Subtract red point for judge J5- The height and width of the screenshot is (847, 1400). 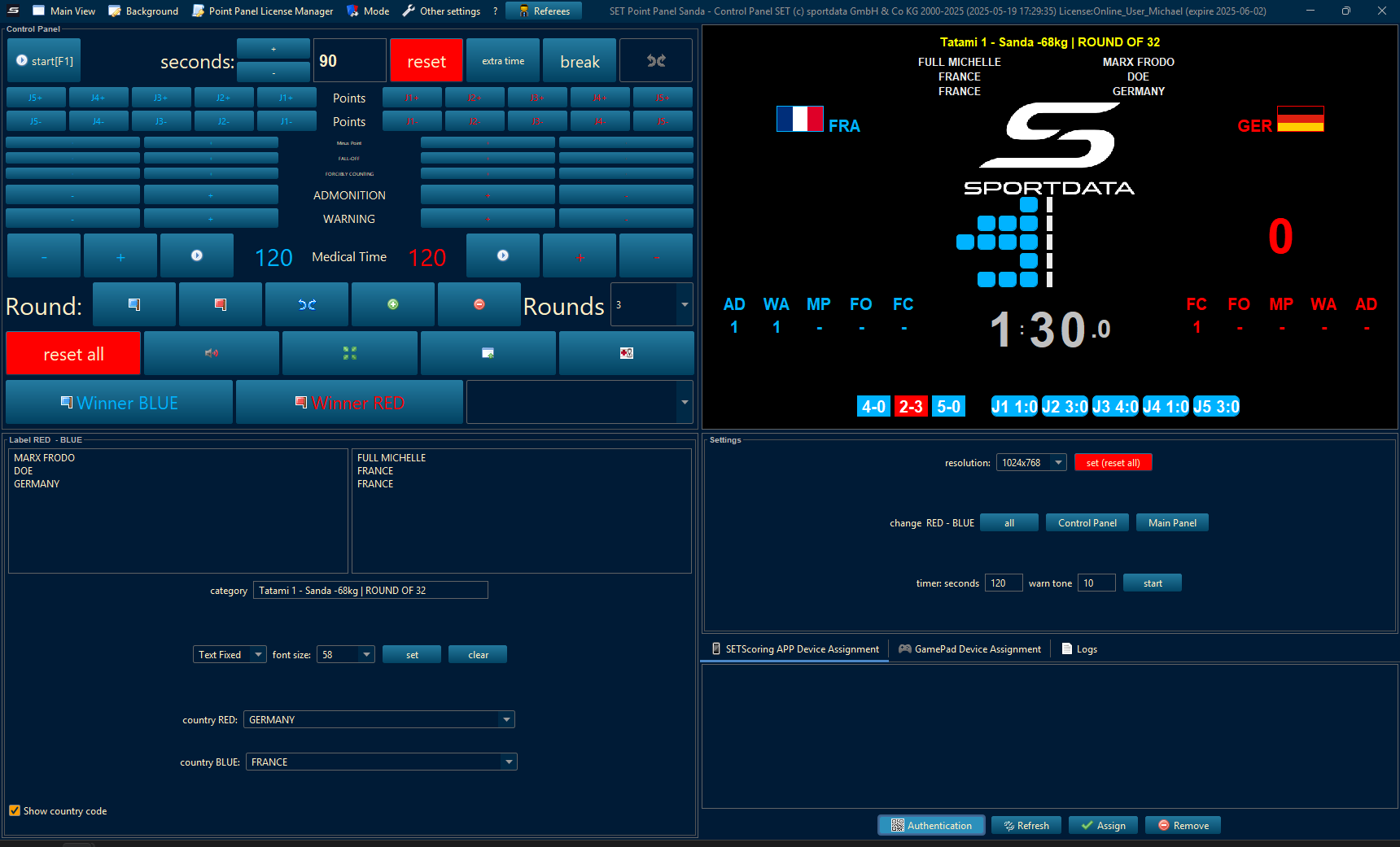click(x=663, y=121)
